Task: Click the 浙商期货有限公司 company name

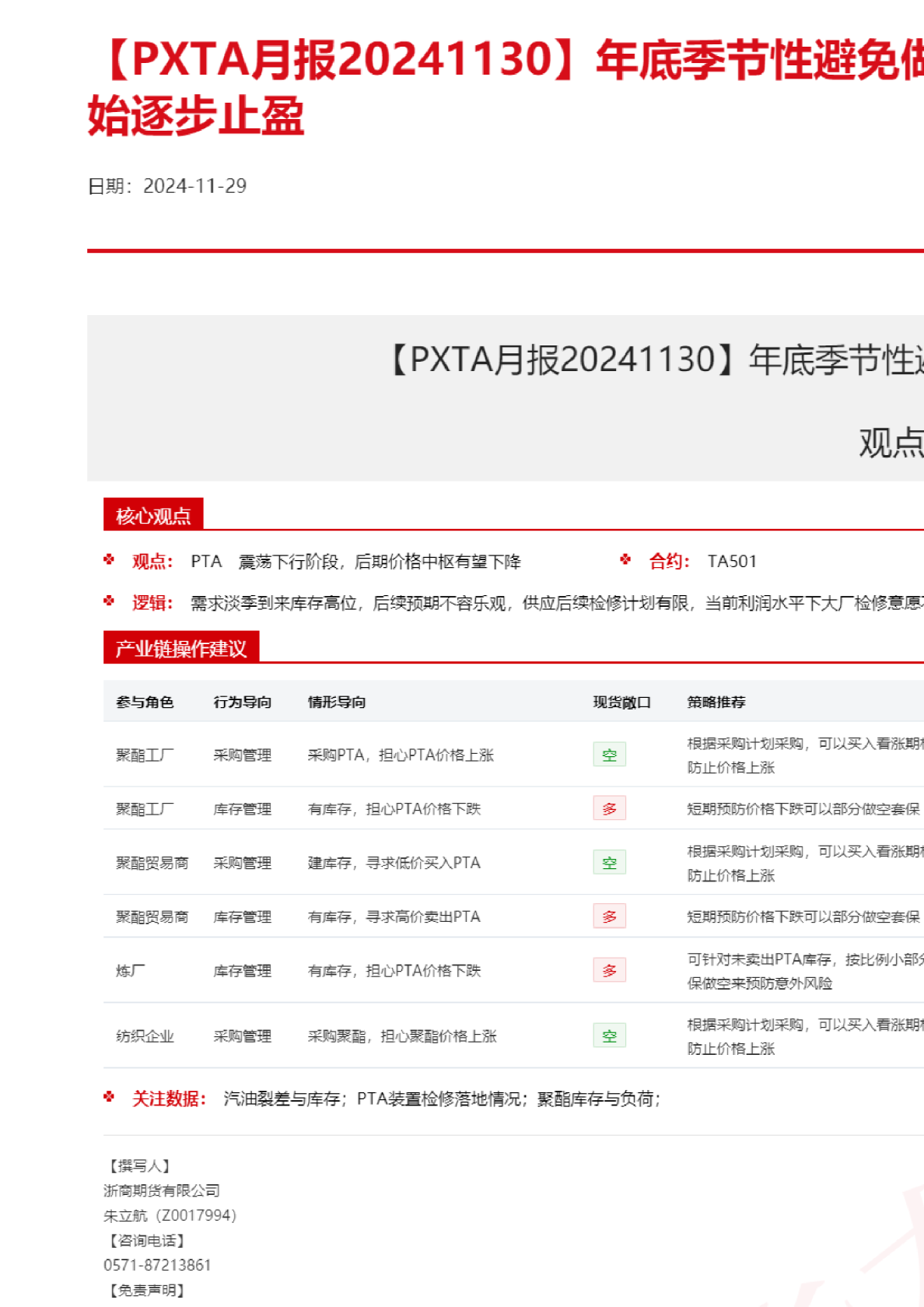Action: pyautogui.click(x=162, y=1190)
